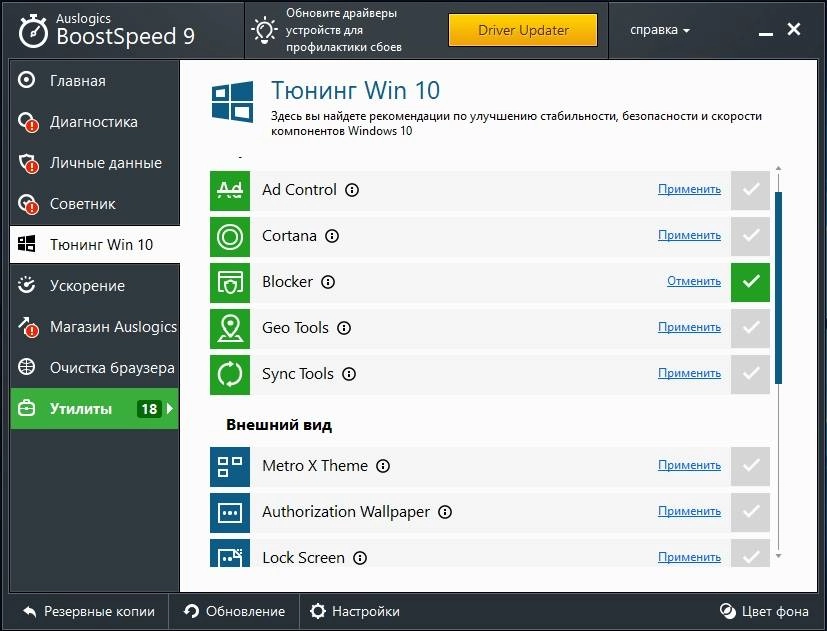Click Применить for Metro X Theme
This screenshot has width=827, height=631.
[689, 465]
